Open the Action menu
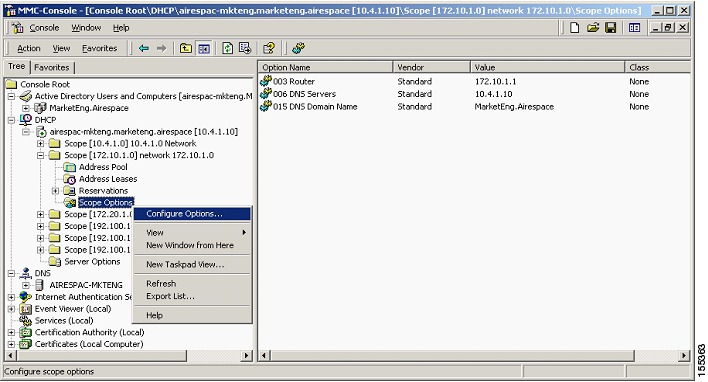The width and height of the screenshot is (708, 382). [x=28, y=48]
